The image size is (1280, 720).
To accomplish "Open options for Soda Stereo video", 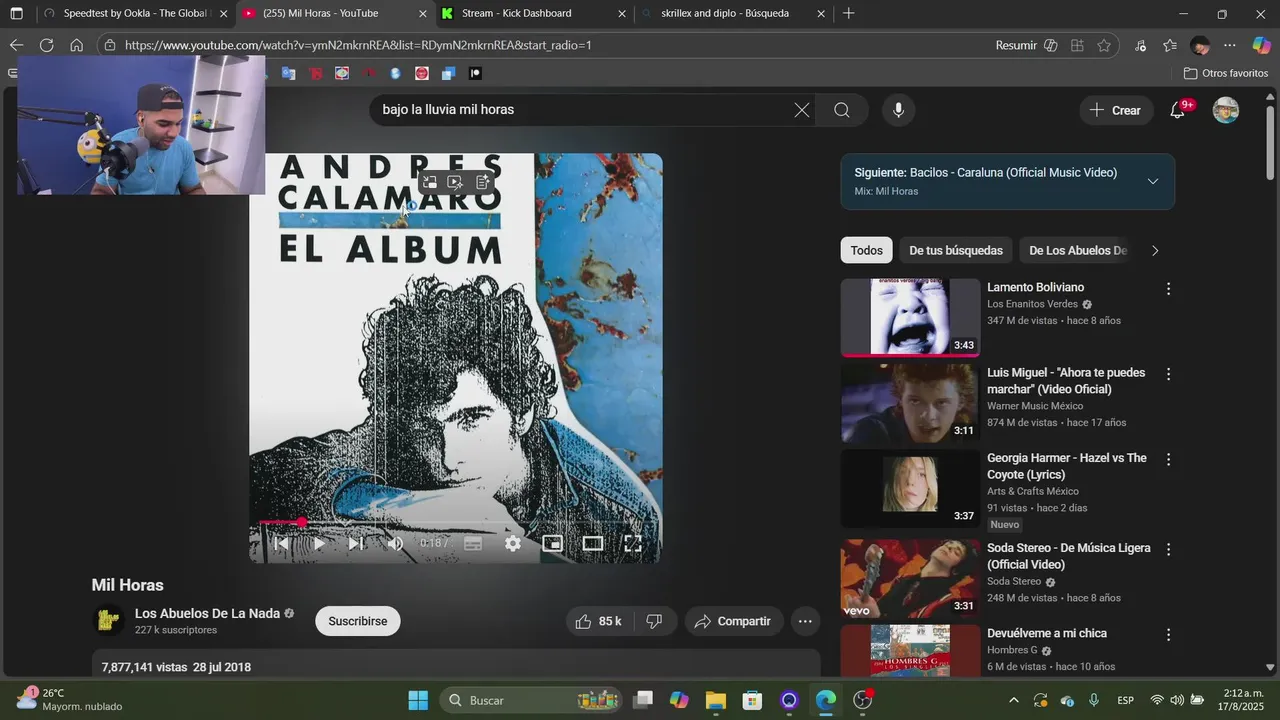I will pos(1168,549).
